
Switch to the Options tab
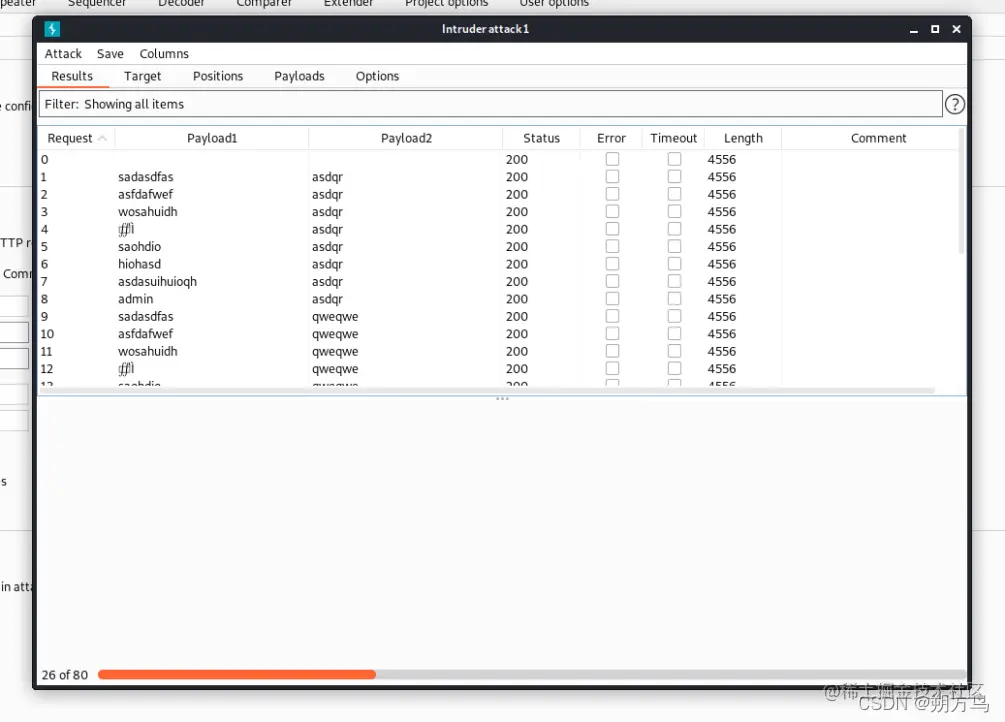(x=378, y=76)
